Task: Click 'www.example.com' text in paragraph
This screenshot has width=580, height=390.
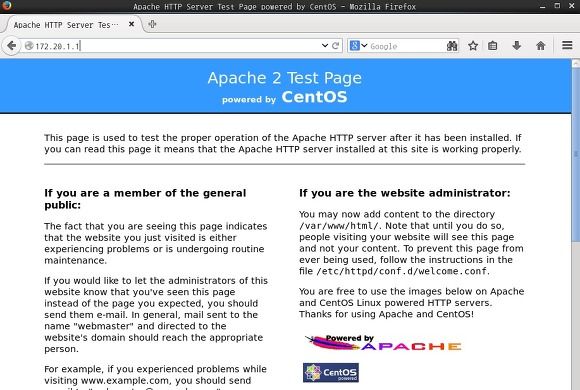Action: coord(125,380)
